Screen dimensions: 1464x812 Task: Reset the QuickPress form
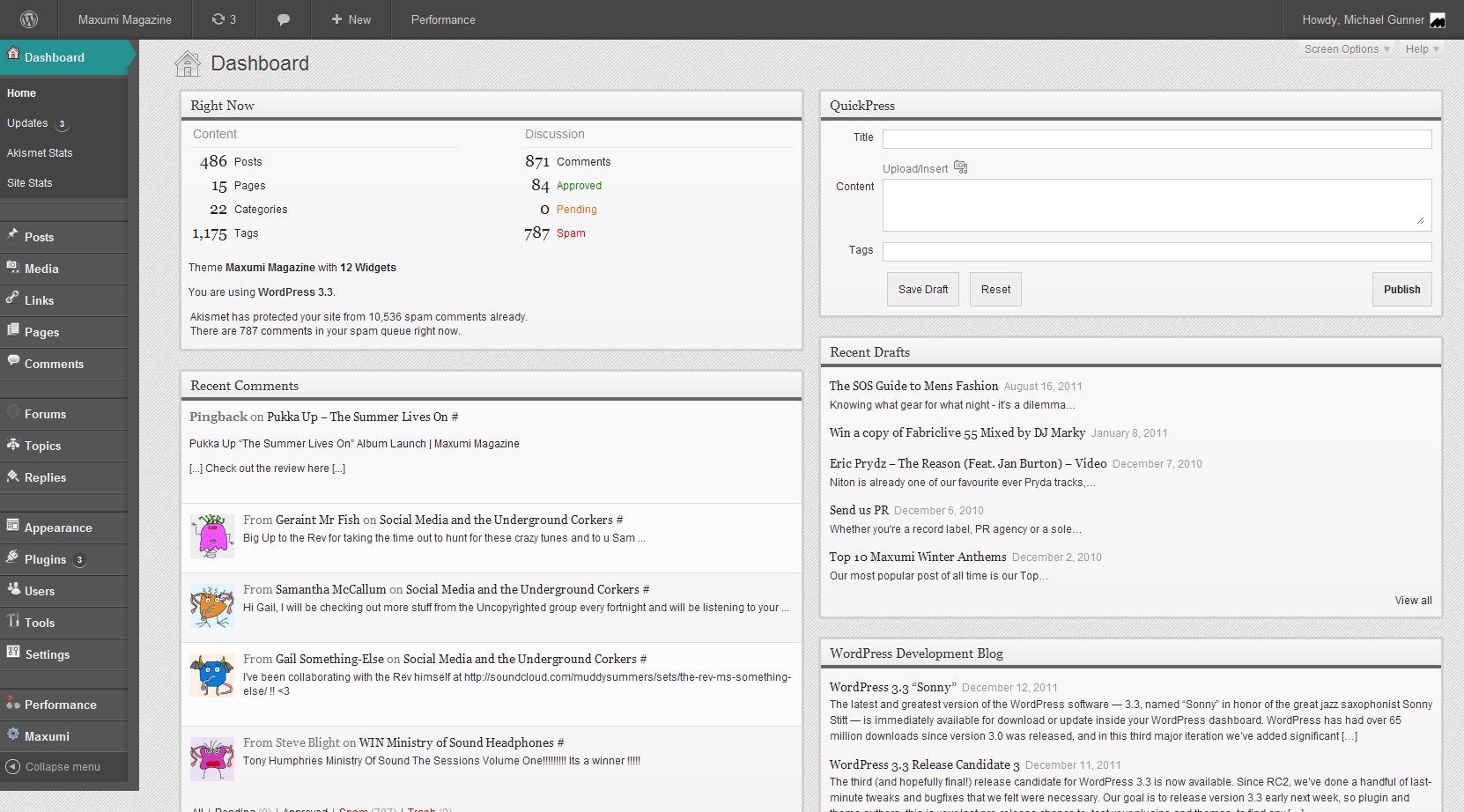(995, 289)
